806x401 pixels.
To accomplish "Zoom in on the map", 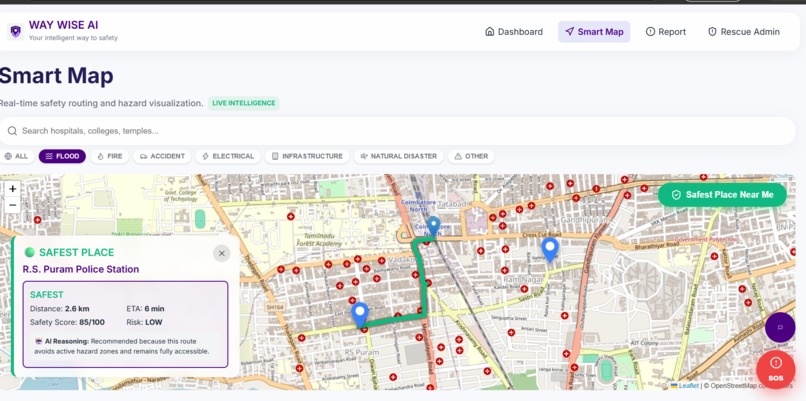I will [x=12, y=189].
